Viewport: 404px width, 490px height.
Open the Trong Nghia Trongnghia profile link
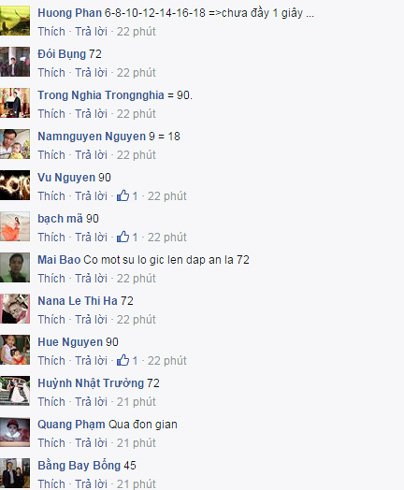click(x=101, y=95)
